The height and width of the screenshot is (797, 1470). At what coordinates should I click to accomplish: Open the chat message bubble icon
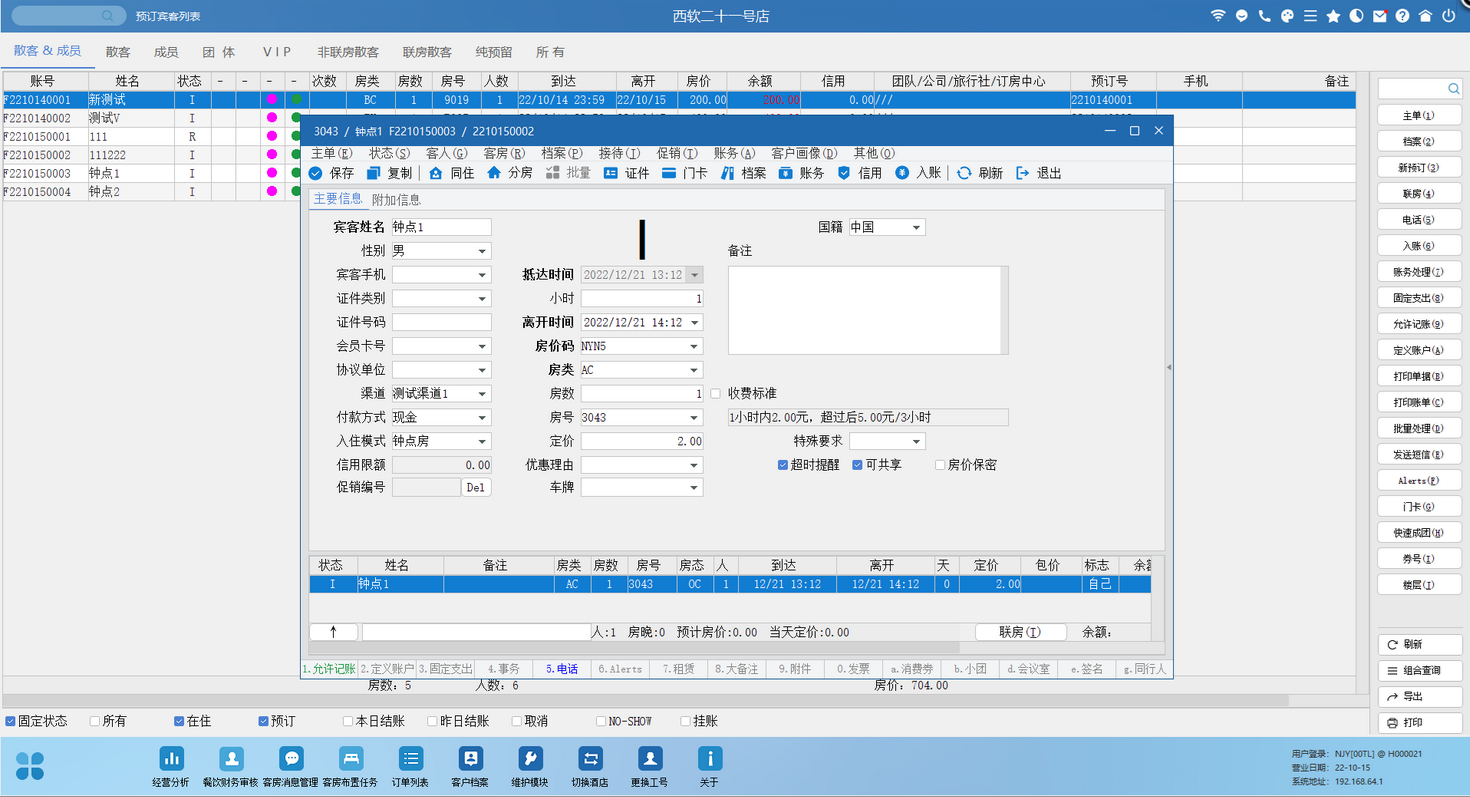click(1242, 16)
